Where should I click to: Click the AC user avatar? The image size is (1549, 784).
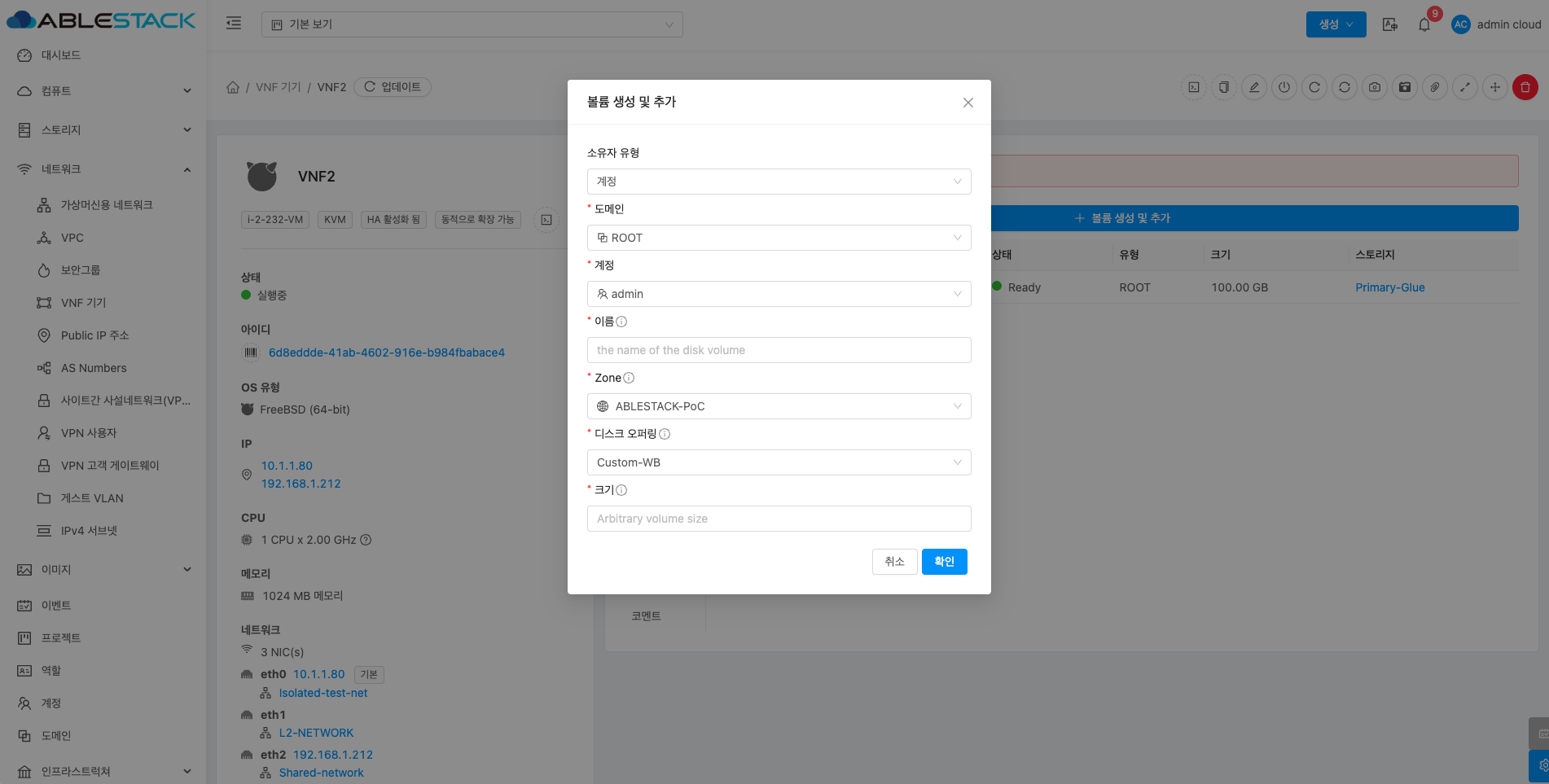point(1461,24)
